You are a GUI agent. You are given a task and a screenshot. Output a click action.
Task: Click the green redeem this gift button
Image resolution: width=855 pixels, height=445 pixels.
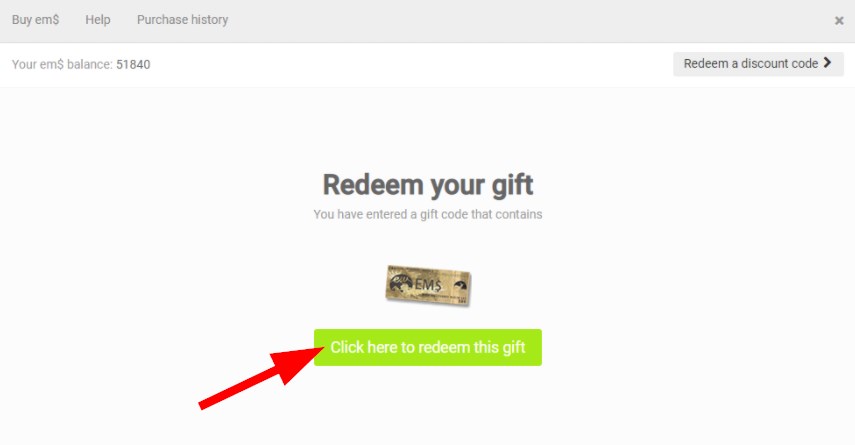[428, 347]
